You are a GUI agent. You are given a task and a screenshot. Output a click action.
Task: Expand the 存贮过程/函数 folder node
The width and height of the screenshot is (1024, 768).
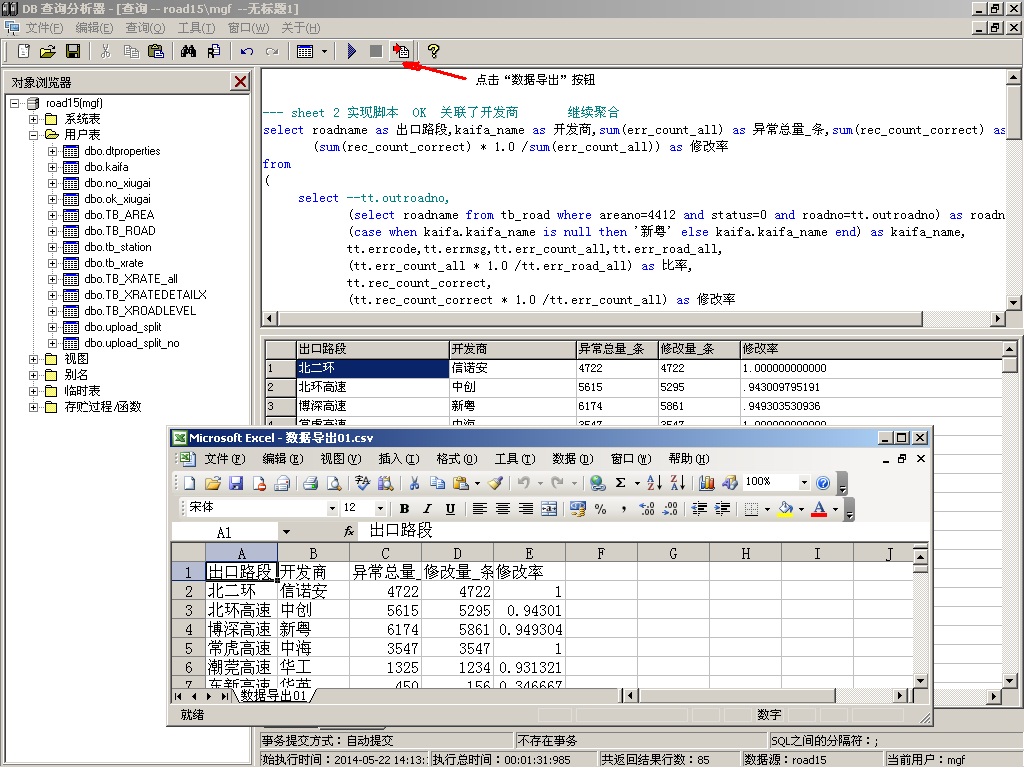point(33,408)
